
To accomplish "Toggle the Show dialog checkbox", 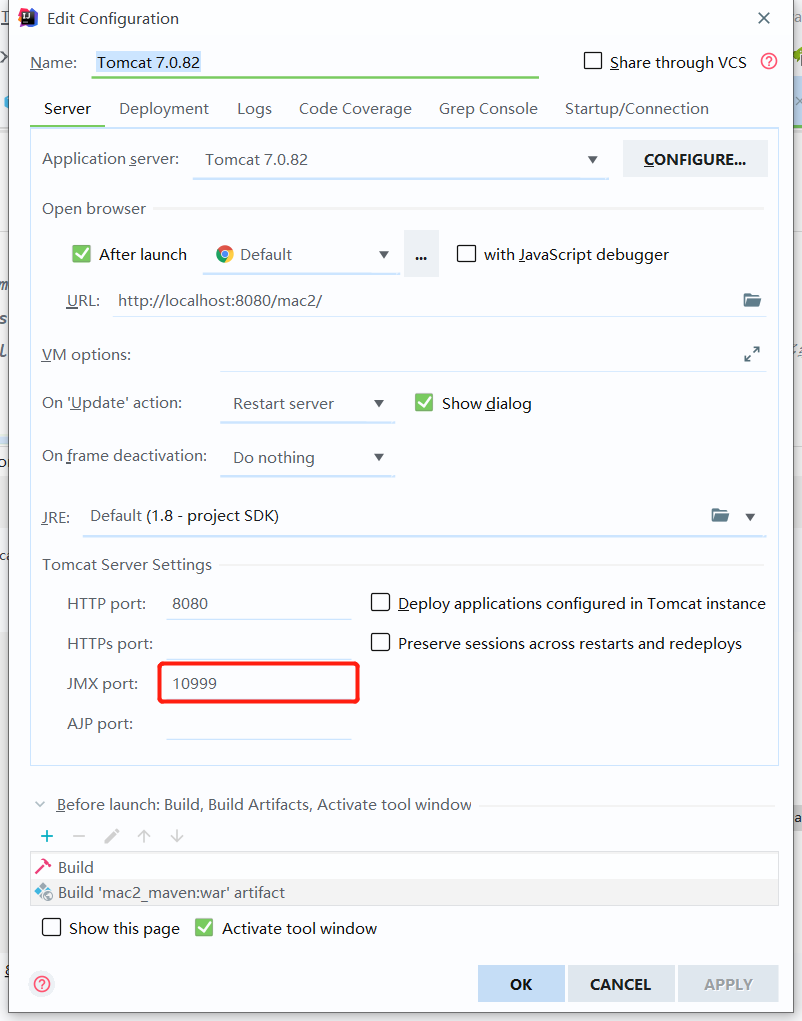I will [424, 402].
